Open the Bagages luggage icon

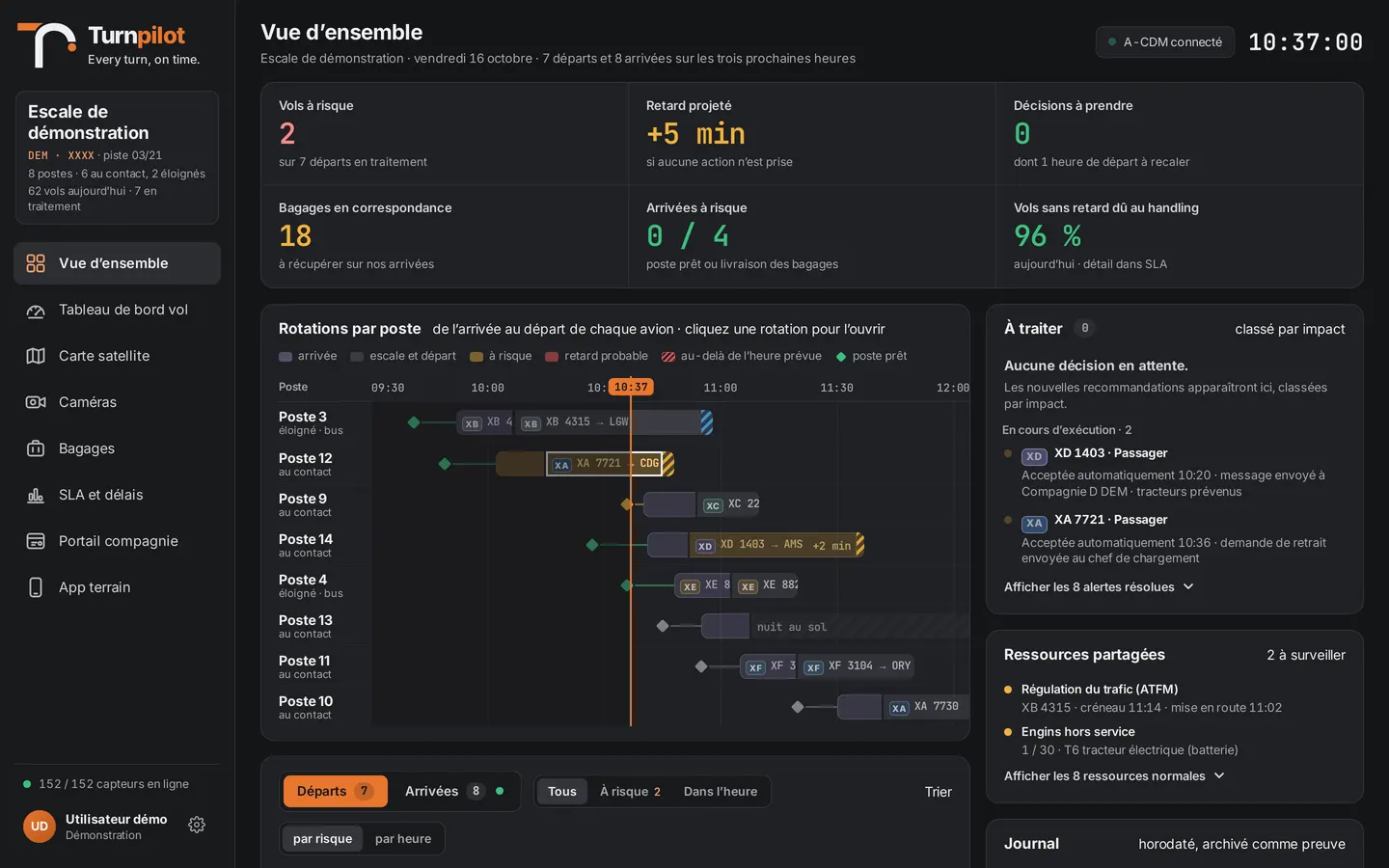click(x=36, y=448)
